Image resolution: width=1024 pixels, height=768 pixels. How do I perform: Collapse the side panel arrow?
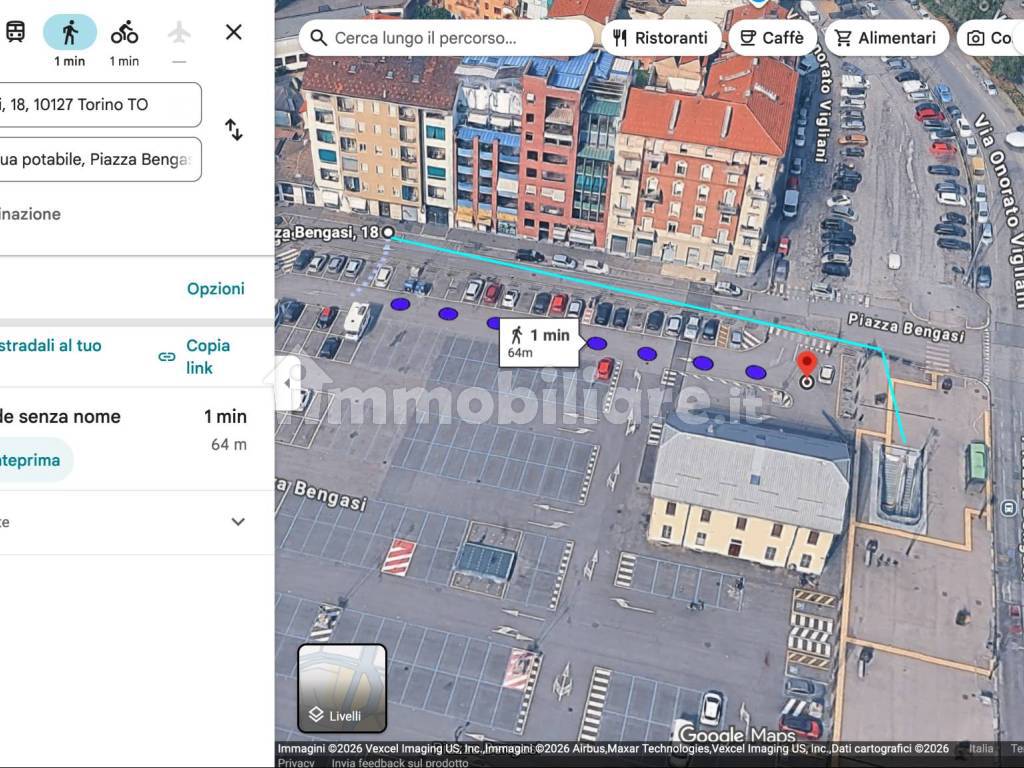(287, 383)
